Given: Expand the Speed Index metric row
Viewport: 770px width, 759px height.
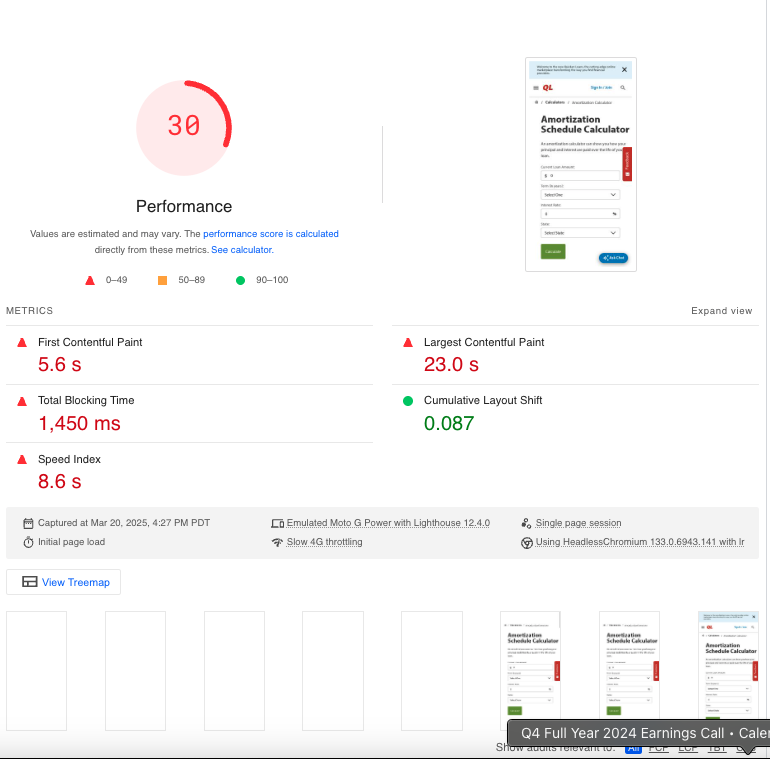Looking at the screenshot, I should coord(69,459).
